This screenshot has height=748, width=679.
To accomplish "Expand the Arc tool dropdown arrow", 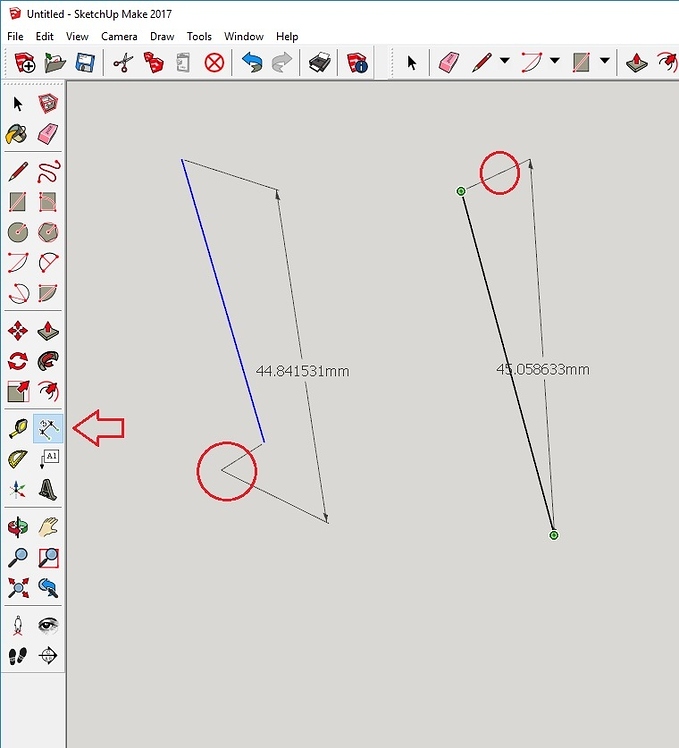I will pos(554,61).
